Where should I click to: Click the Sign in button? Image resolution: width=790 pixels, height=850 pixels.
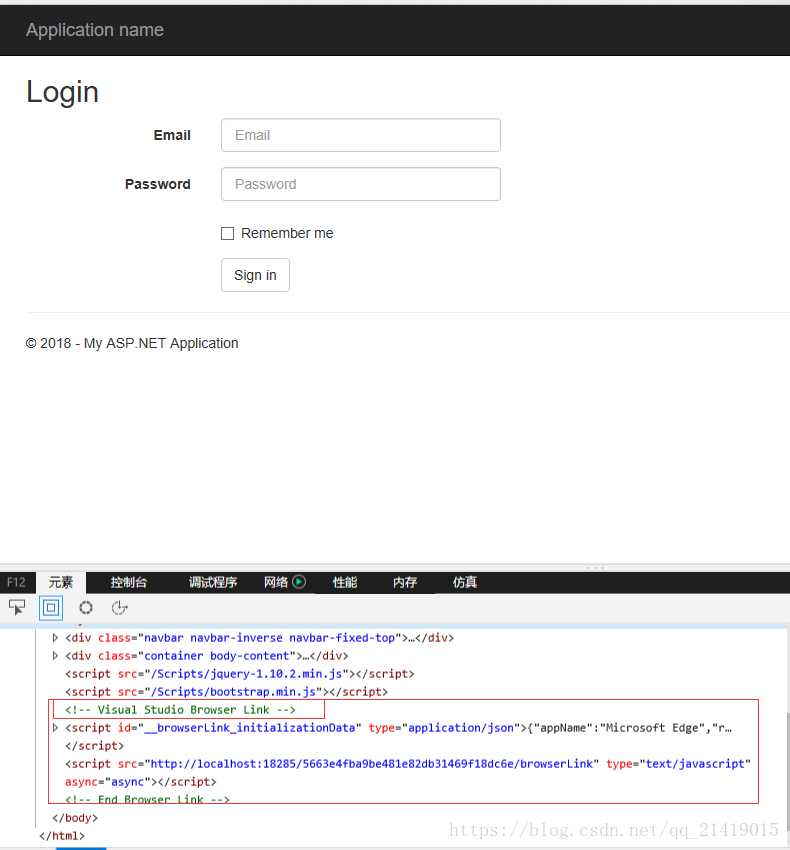tap(255, 275)
